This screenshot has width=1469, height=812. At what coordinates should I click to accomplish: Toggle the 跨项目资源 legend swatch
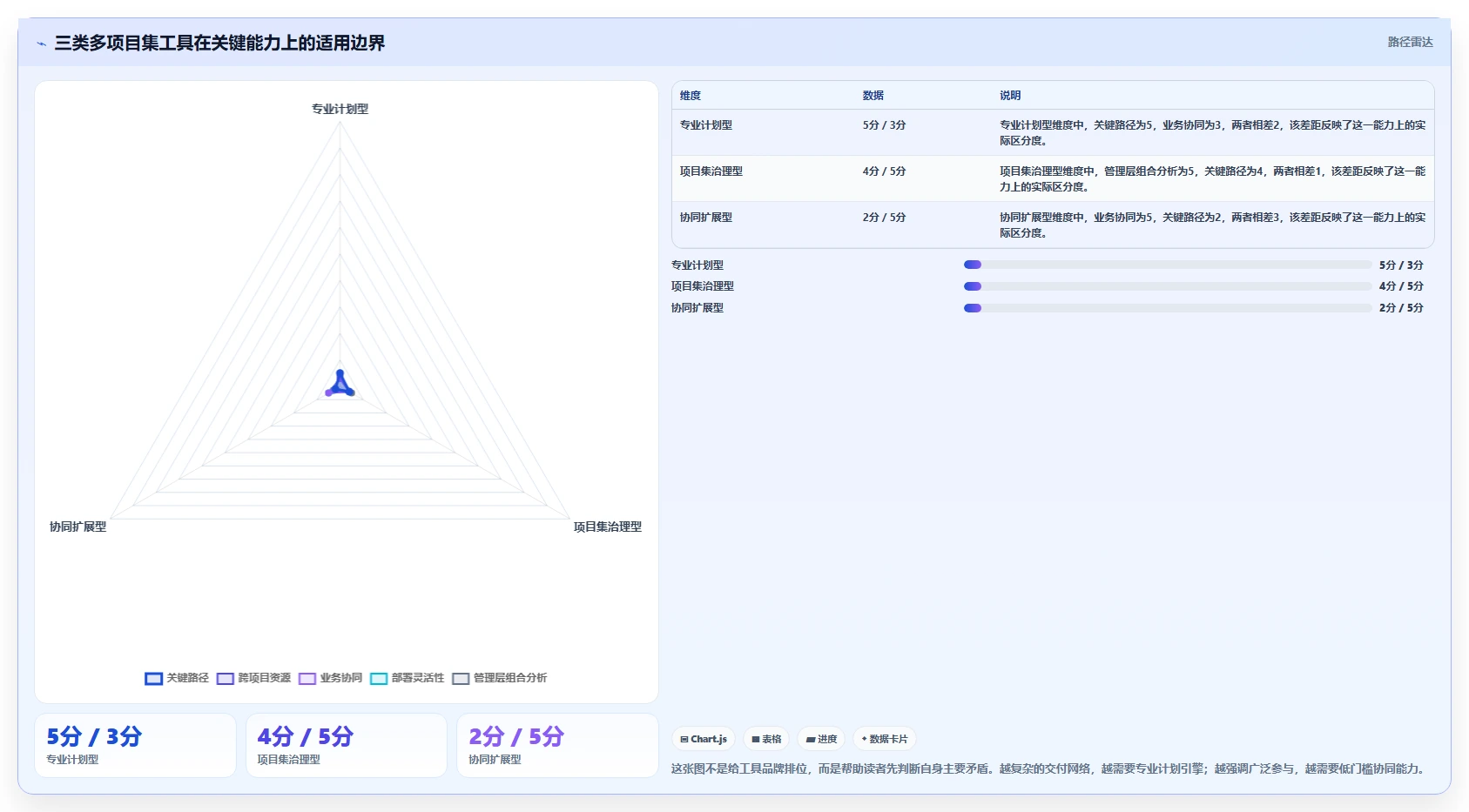pos(226,679)
